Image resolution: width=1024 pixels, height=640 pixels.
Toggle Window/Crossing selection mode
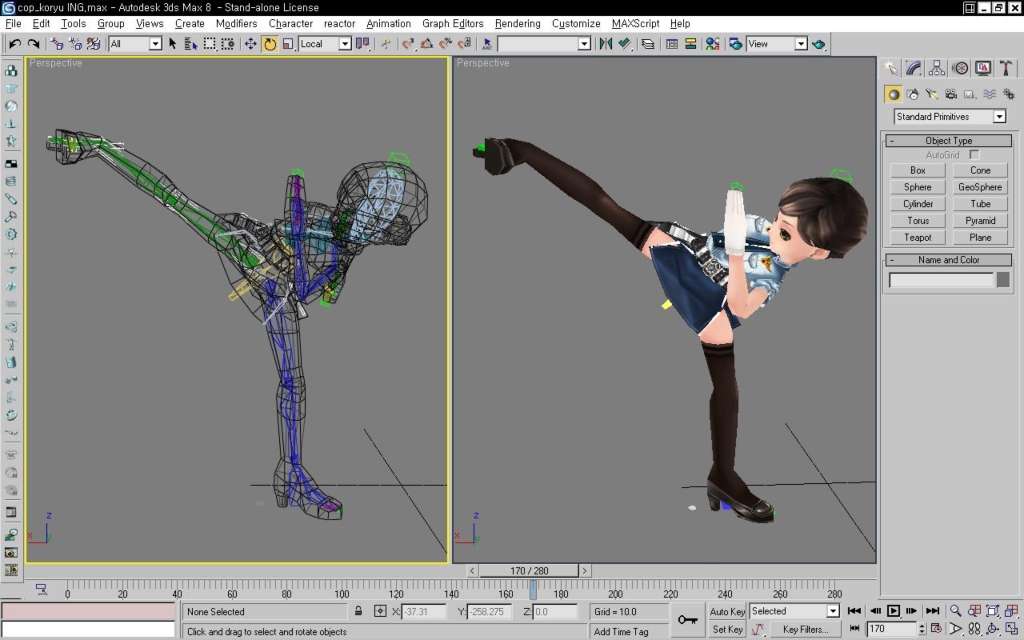click(x=227, y=44)
